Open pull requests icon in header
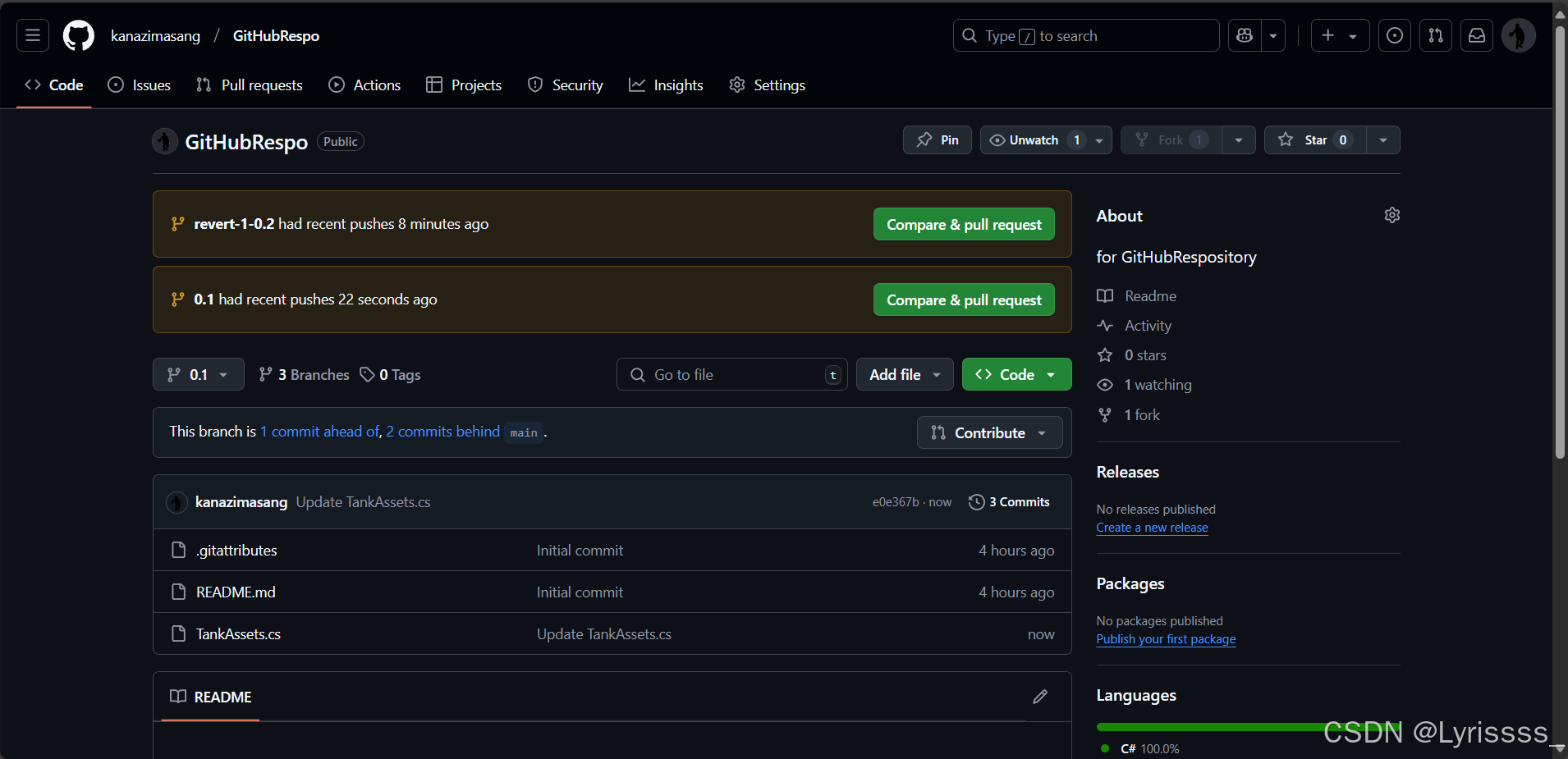The image size is (1568, 759). pos(1436,35)
